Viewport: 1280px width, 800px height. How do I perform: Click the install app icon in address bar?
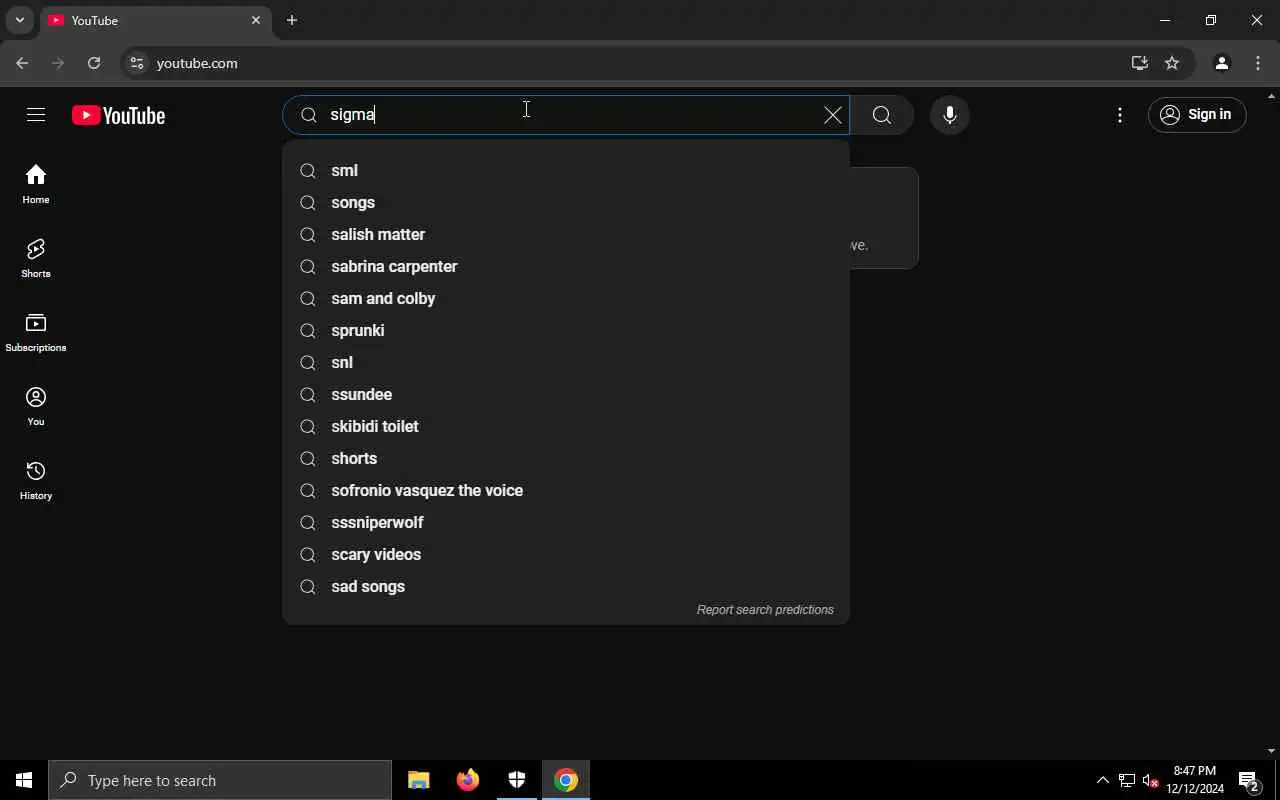(x=1139, y=63)
